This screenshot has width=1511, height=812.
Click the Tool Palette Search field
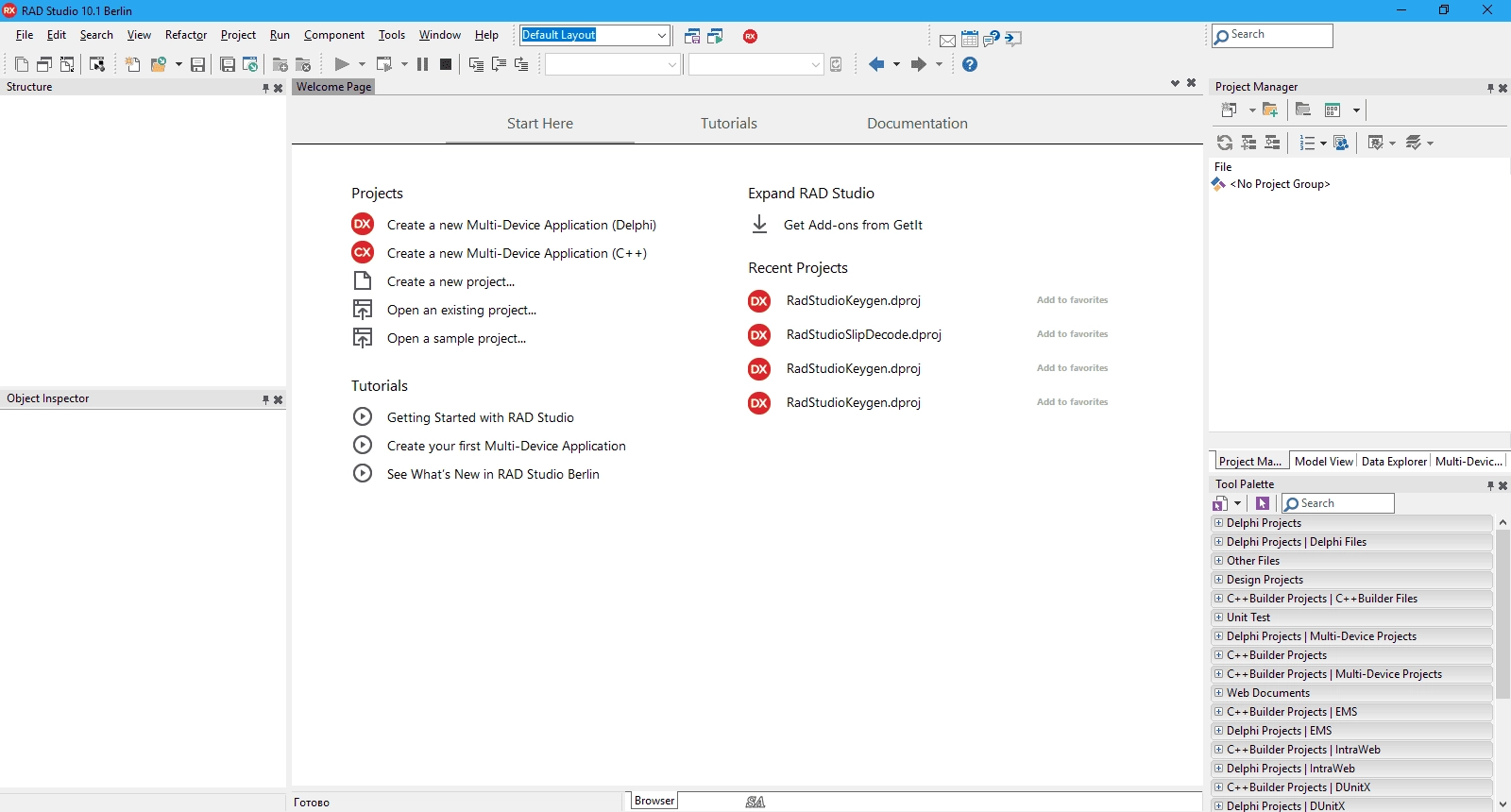click(1337, 503)
